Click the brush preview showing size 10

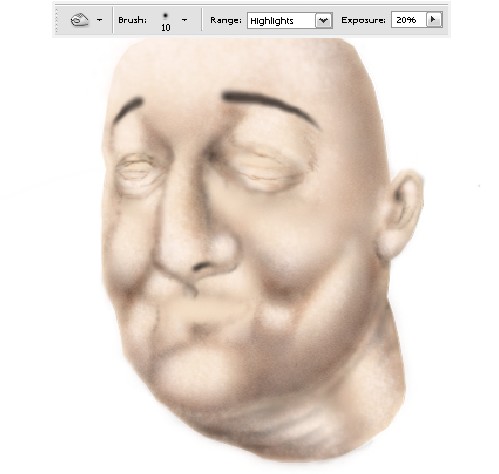165,21
